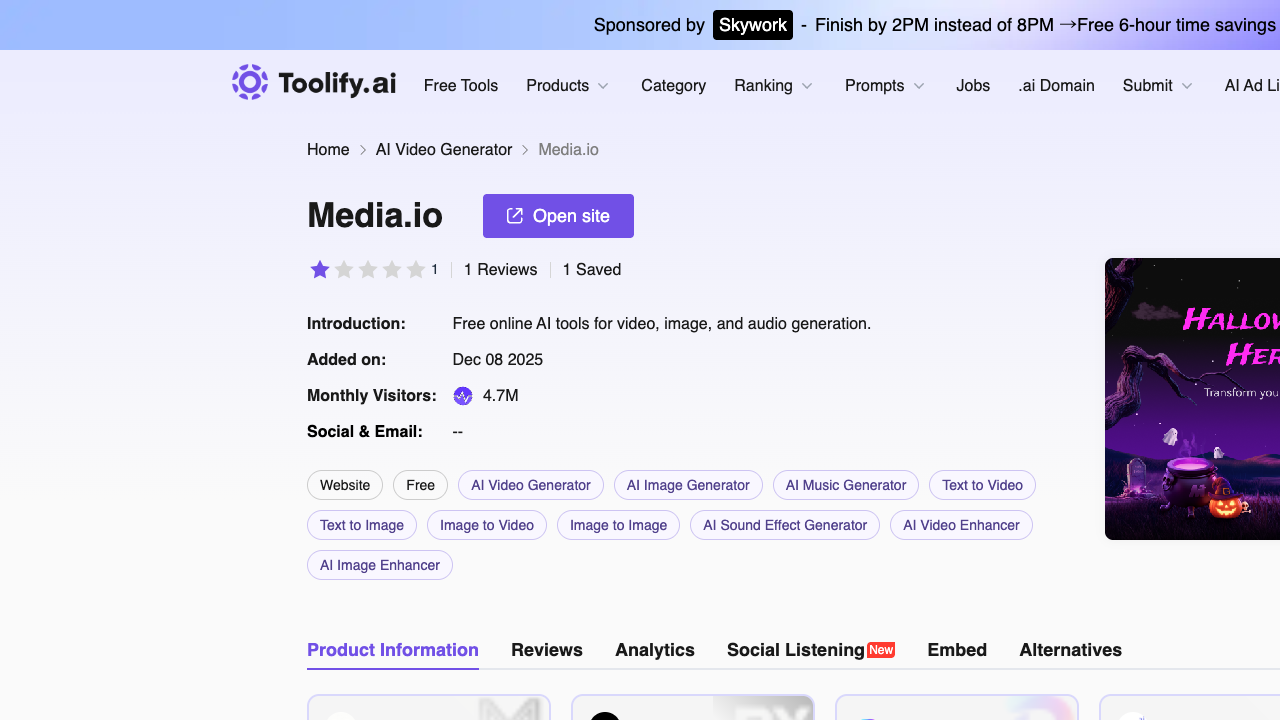Click the Media.io page title
1280x720 pixels.
tap(375, 216)
